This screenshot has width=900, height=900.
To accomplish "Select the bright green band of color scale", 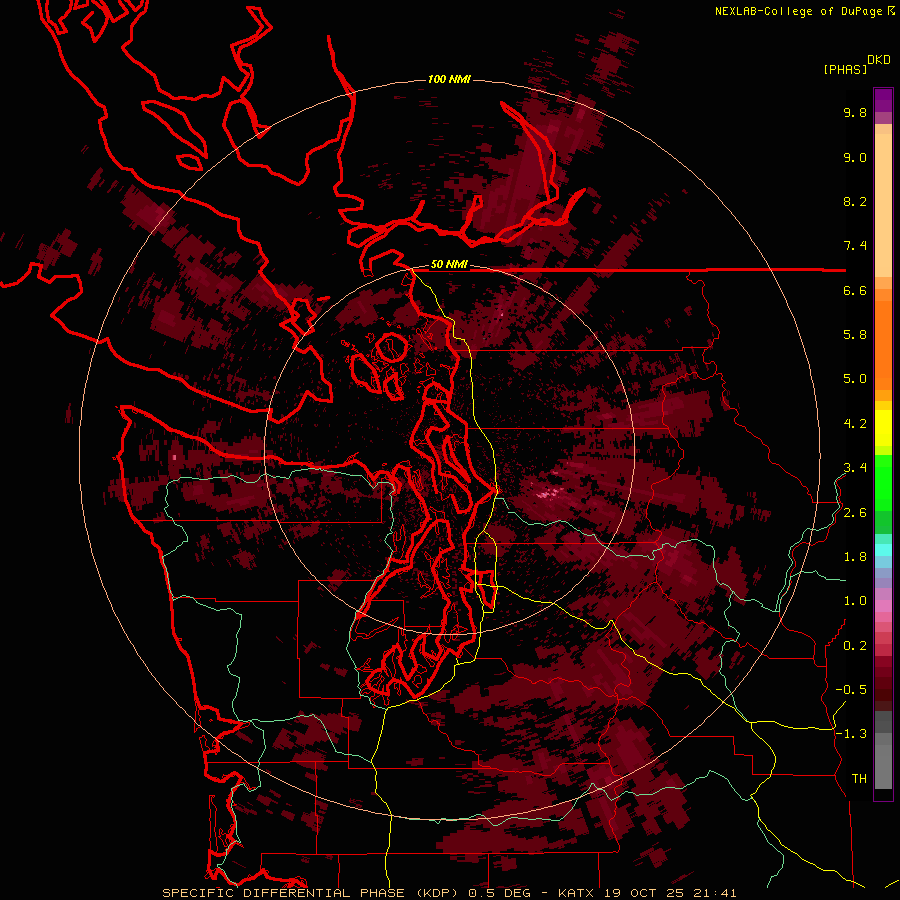I will tap(883, 482).
